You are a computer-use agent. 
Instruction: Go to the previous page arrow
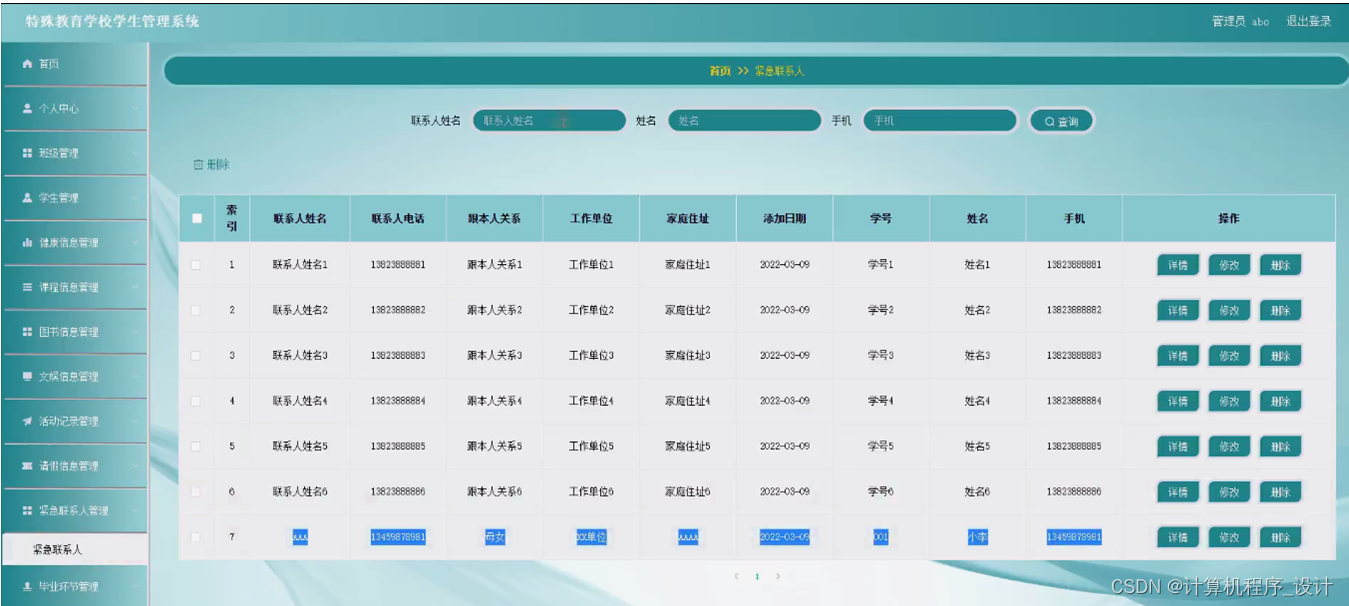tap(737, 577)
